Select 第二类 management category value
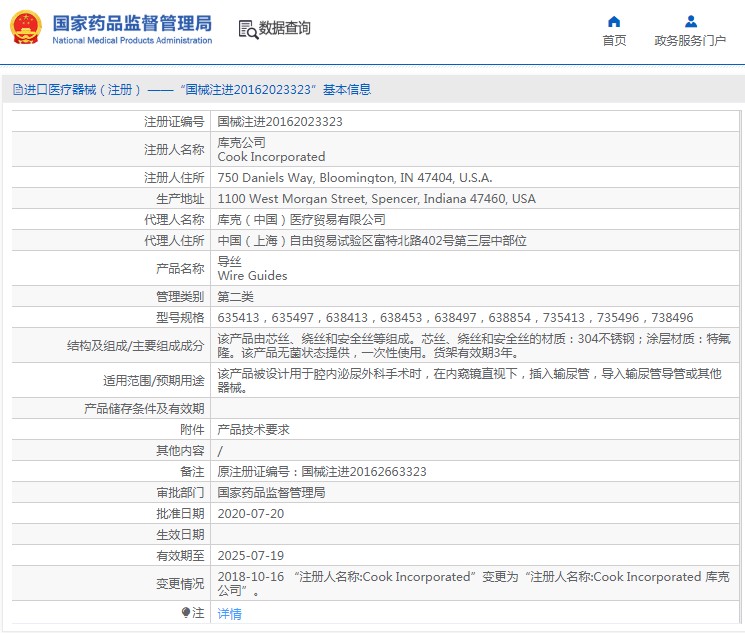Image resolution: width=745 pixels, height=633 pixels. [x=235, y=297]
